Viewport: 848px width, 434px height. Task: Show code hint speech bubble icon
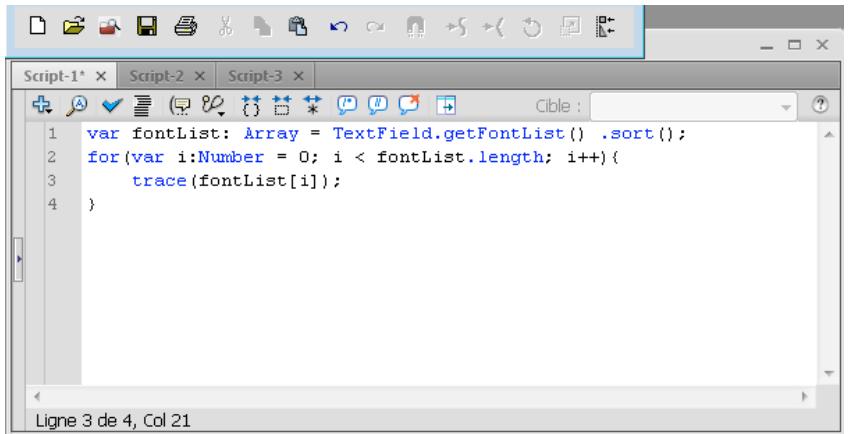coord(180,106)
